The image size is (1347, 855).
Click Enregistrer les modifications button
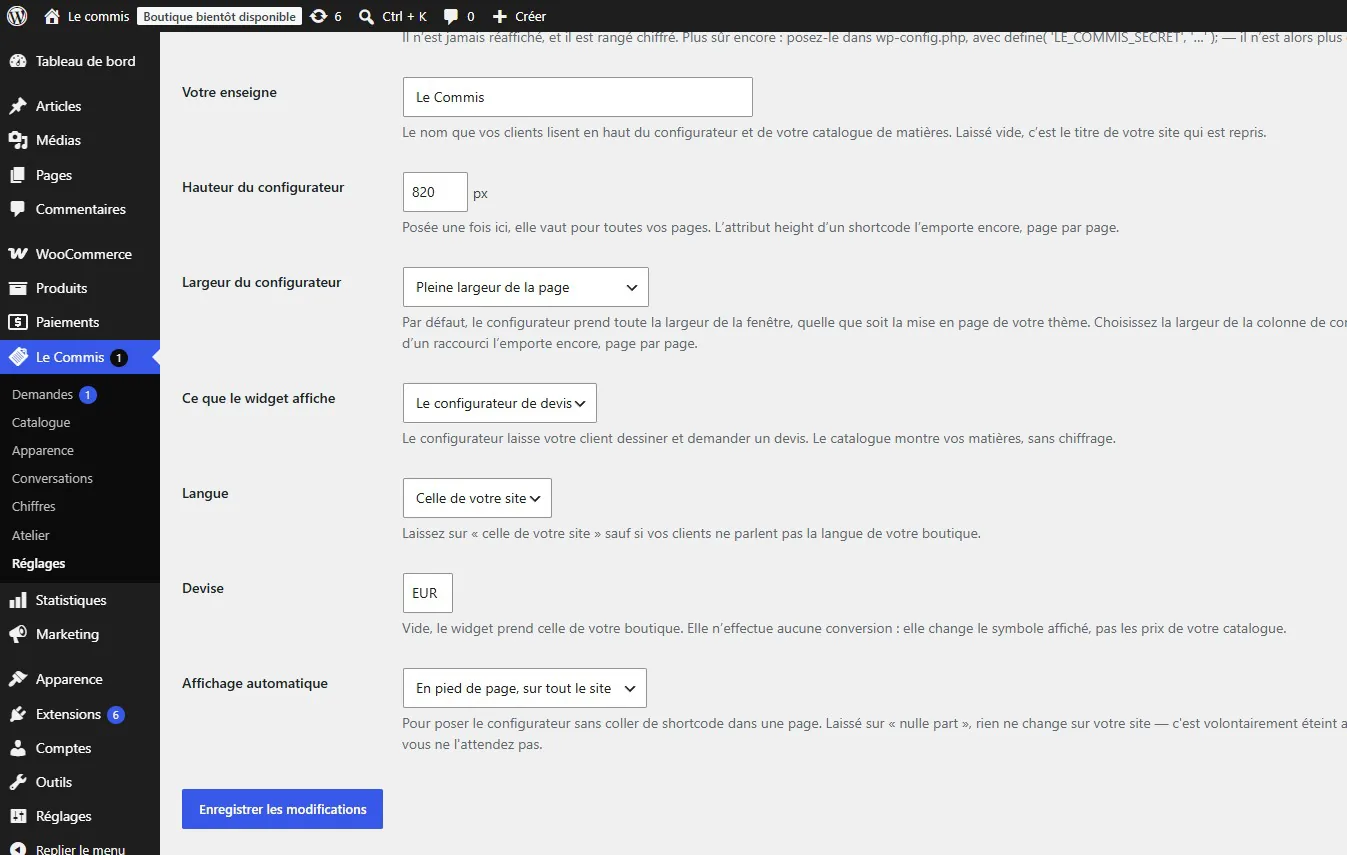(x=282, y=809)
